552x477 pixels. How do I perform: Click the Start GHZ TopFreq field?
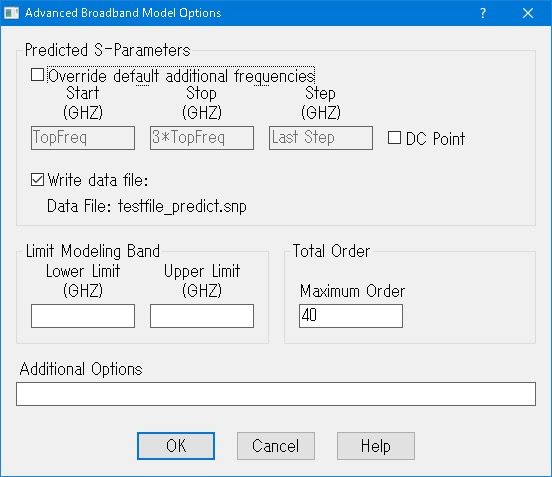(83, 138)
